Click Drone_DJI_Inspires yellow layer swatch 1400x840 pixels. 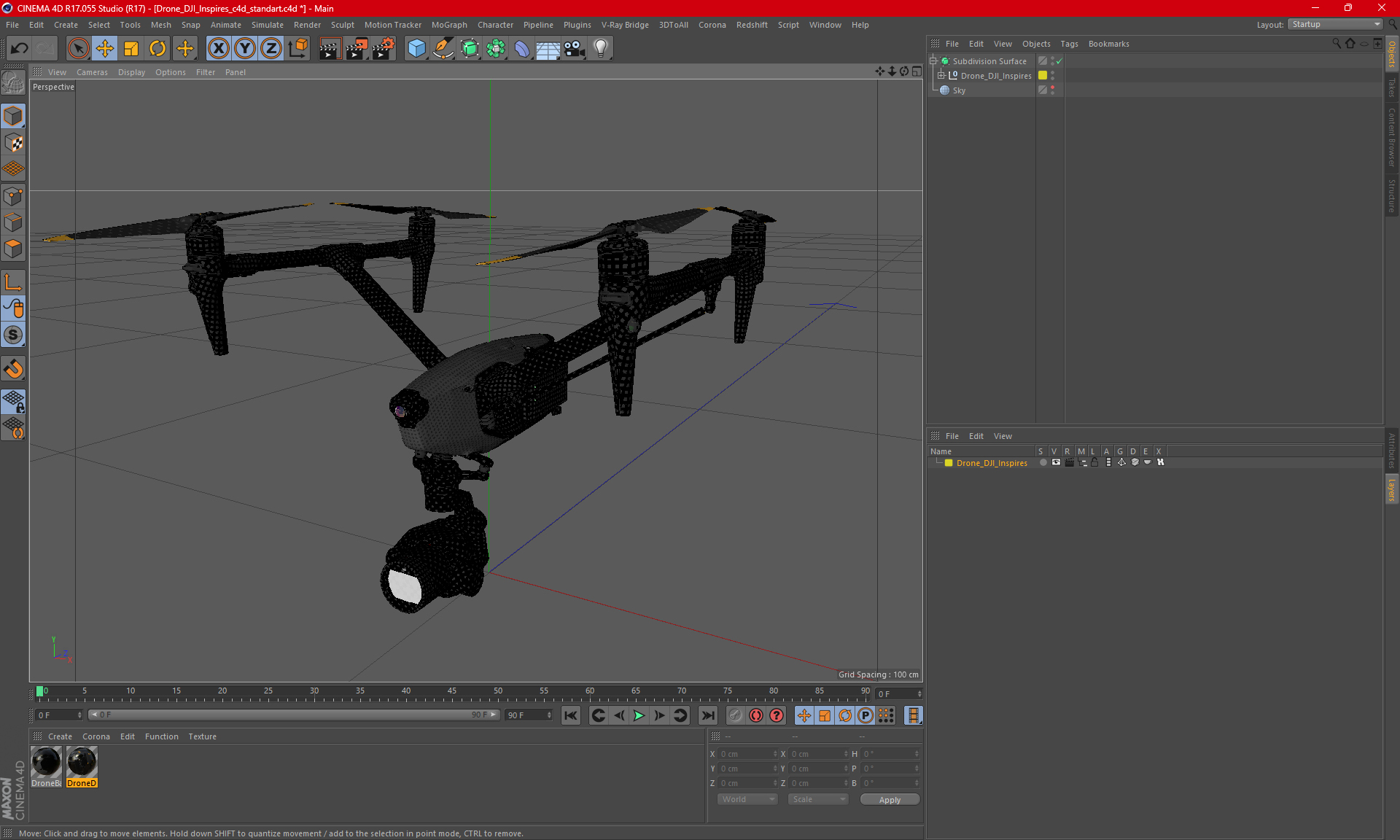1043,75
